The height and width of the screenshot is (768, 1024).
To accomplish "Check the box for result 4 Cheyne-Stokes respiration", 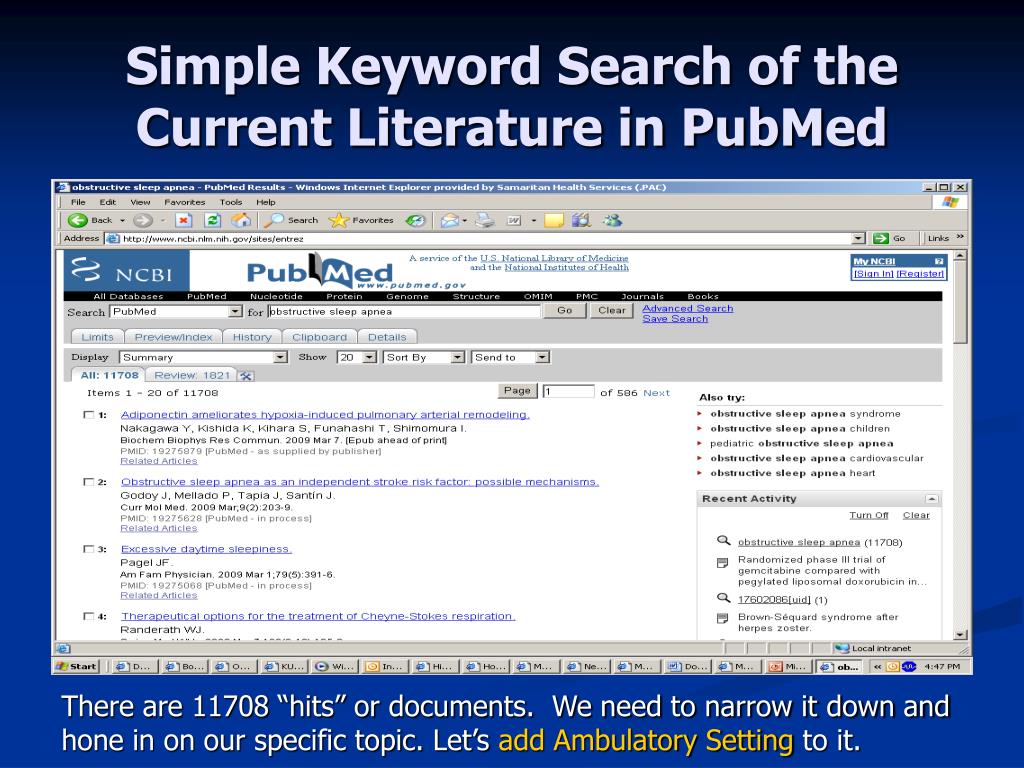I will (89, 616).
